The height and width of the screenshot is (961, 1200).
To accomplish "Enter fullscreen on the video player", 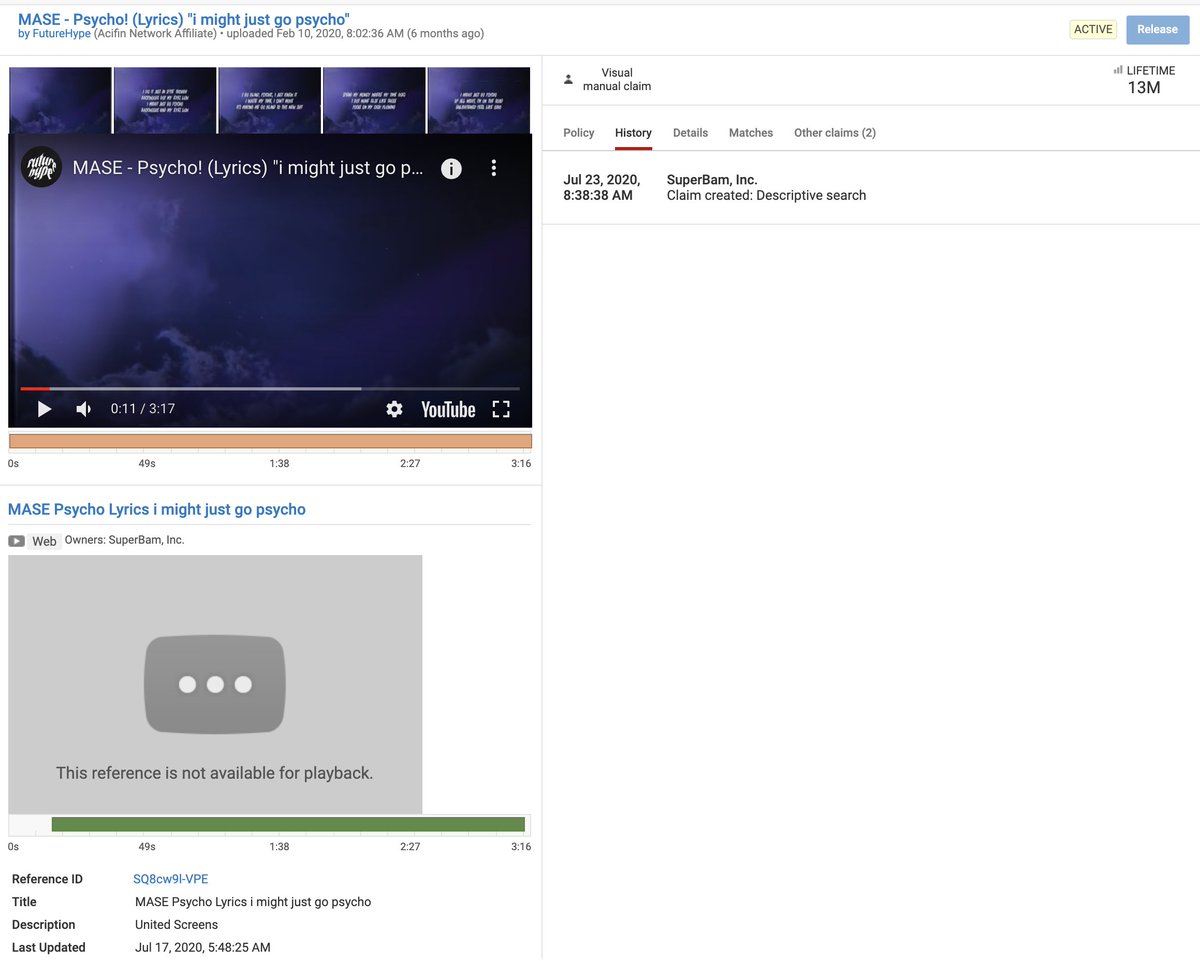I will point(501,409).
